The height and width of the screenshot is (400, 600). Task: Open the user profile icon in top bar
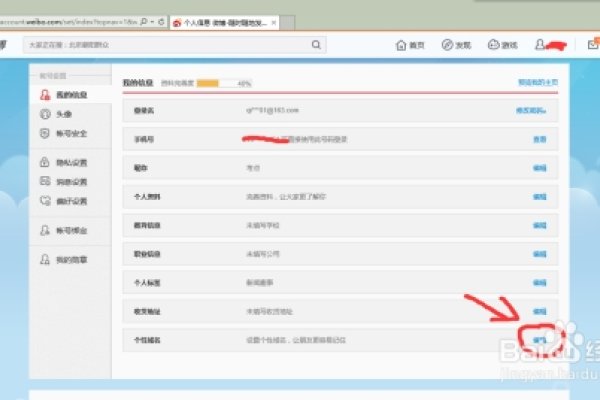pos(540,44)
